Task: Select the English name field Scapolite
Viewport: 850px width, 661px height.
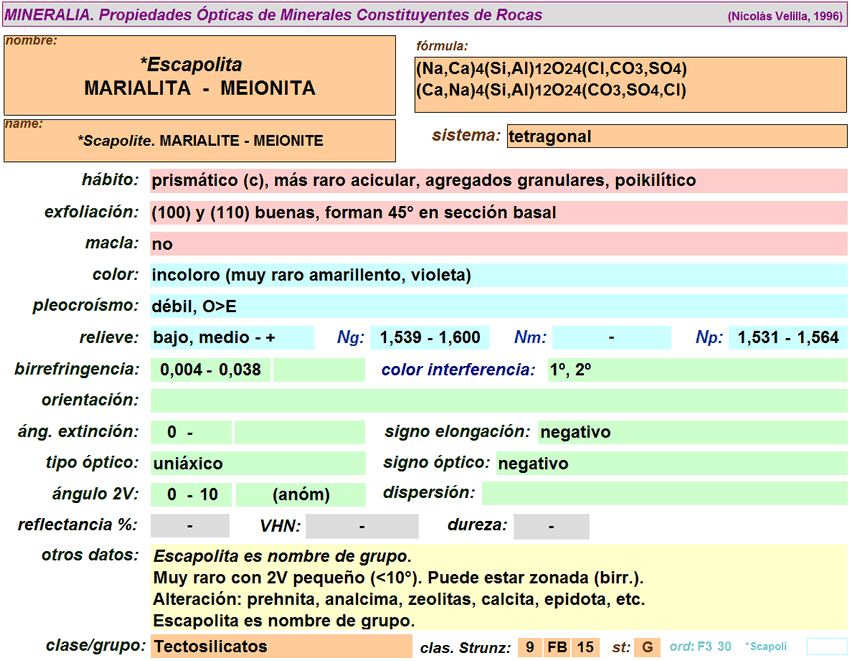Action: click(x=200, y=141)
